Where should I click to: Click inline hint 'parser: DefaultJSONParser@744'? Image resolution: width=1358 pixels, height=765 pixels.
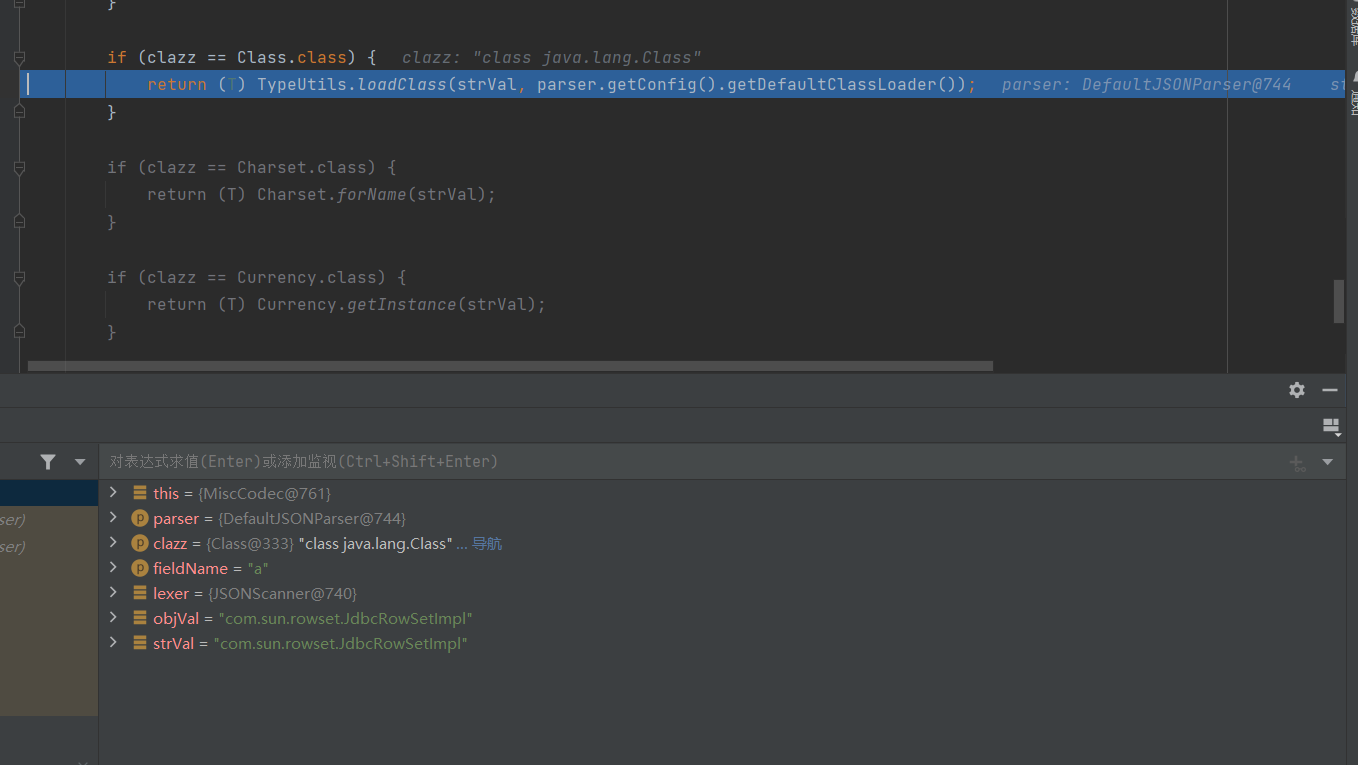pyautogui.click(x=1146, y=85)
